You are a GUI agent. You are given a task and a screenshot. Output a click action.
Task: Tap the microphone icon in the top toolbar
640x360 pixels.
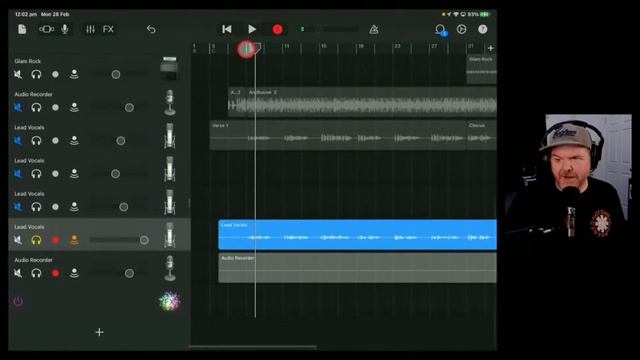[x=64, y=29]
